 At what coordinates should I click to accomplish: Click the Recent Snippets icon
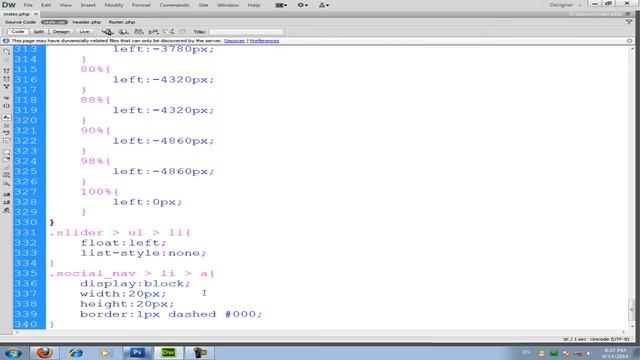pos(6,175)
